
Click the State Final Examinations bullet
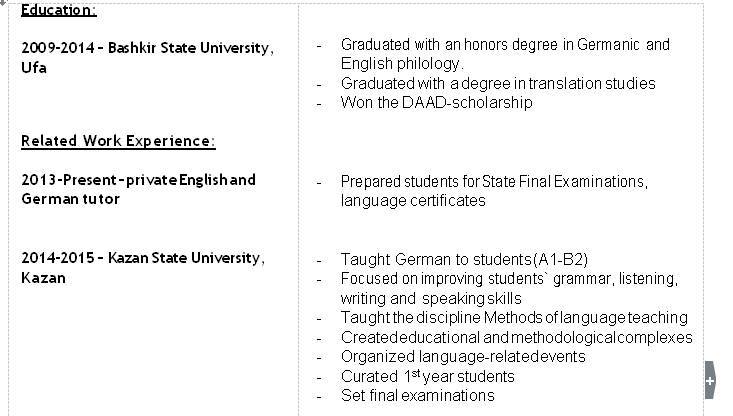pyautogui.click(x=494, y=181)
